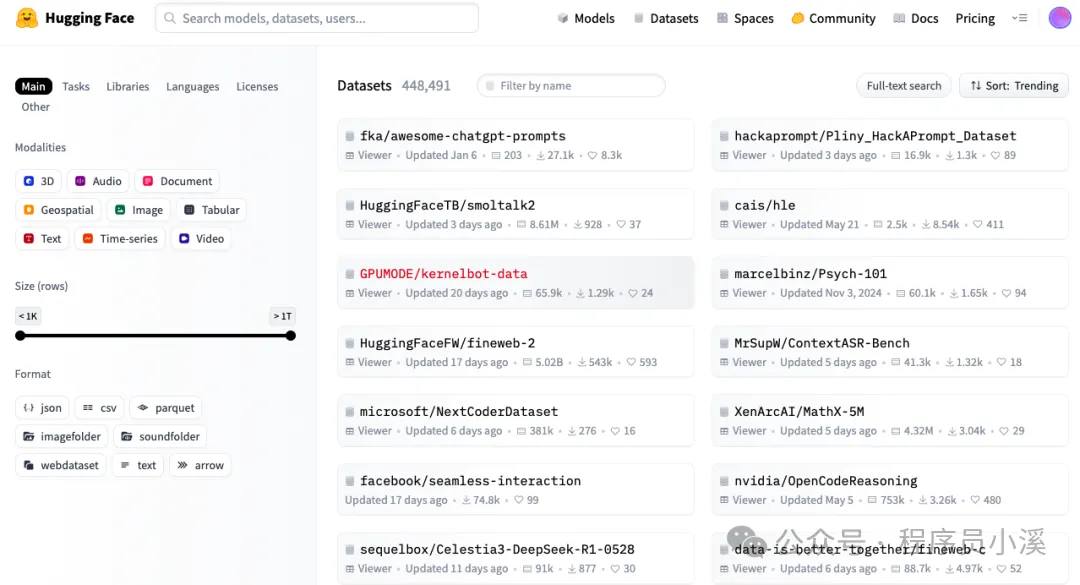Switch to the Languages filter tab

tap(192, 86)
